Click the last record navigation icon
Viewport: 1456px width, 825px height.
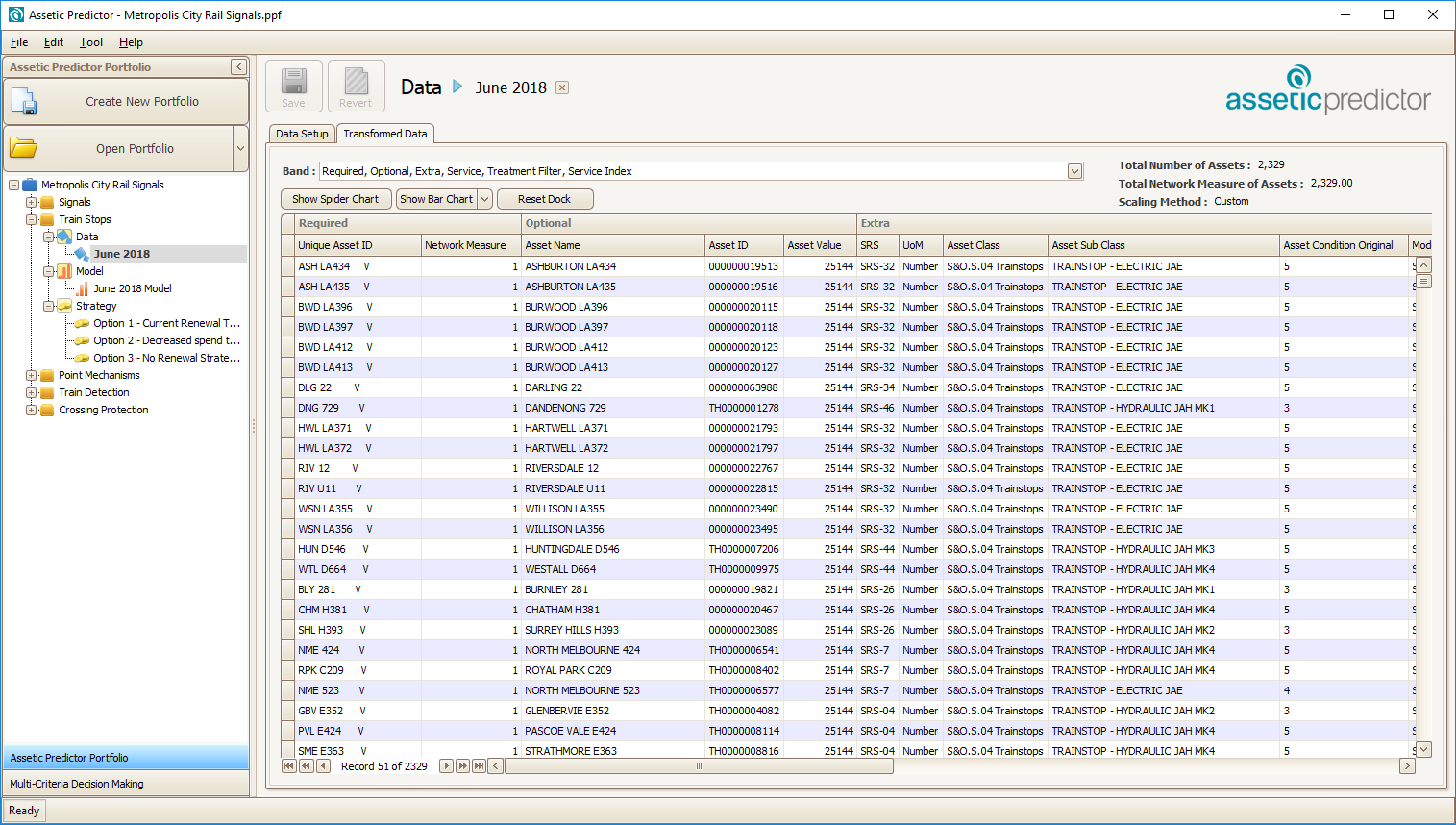point(479,765)
